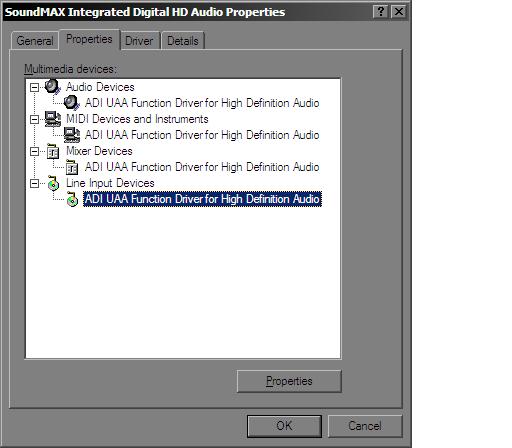Click mixer icon of ADI driver under Mixer Devices
This screenshot has width=512, height=448.
point(72,167)
